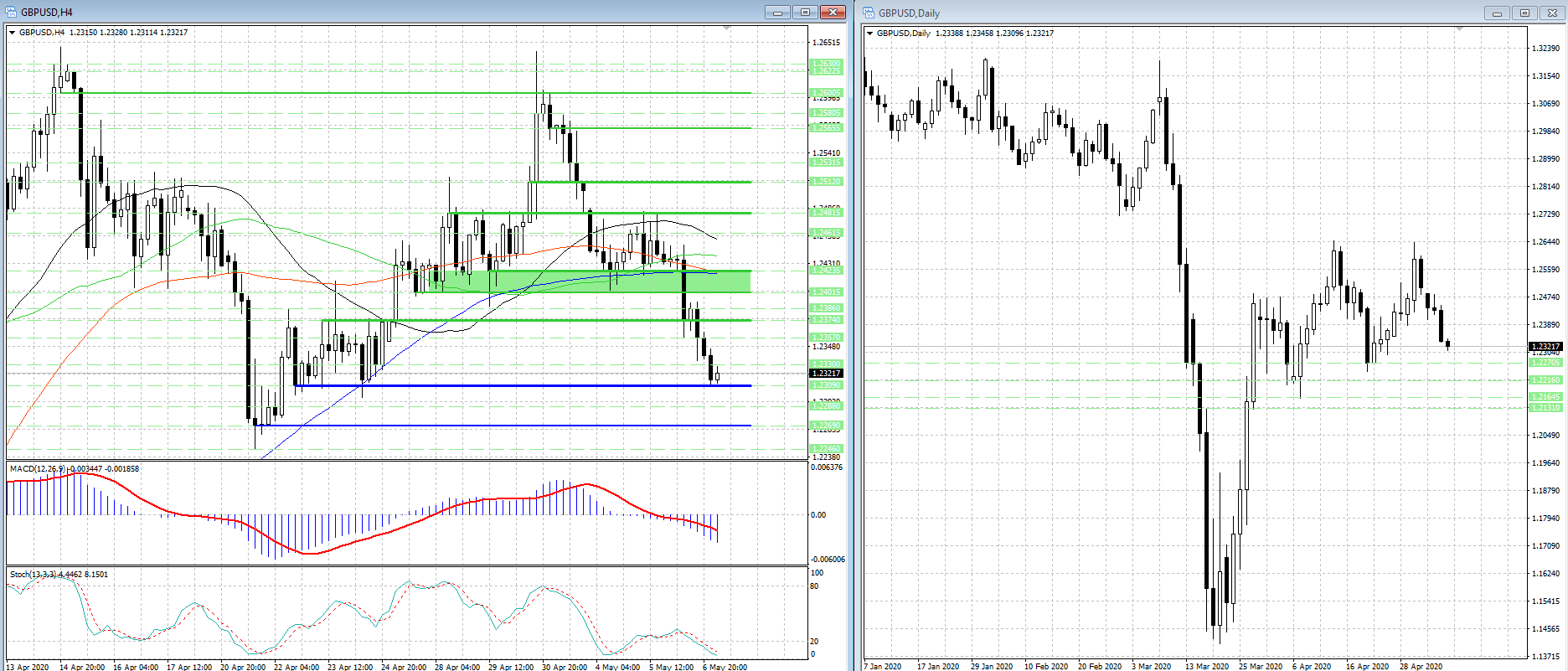Click the green 1.26300 level price tag

tap(826, 64)
